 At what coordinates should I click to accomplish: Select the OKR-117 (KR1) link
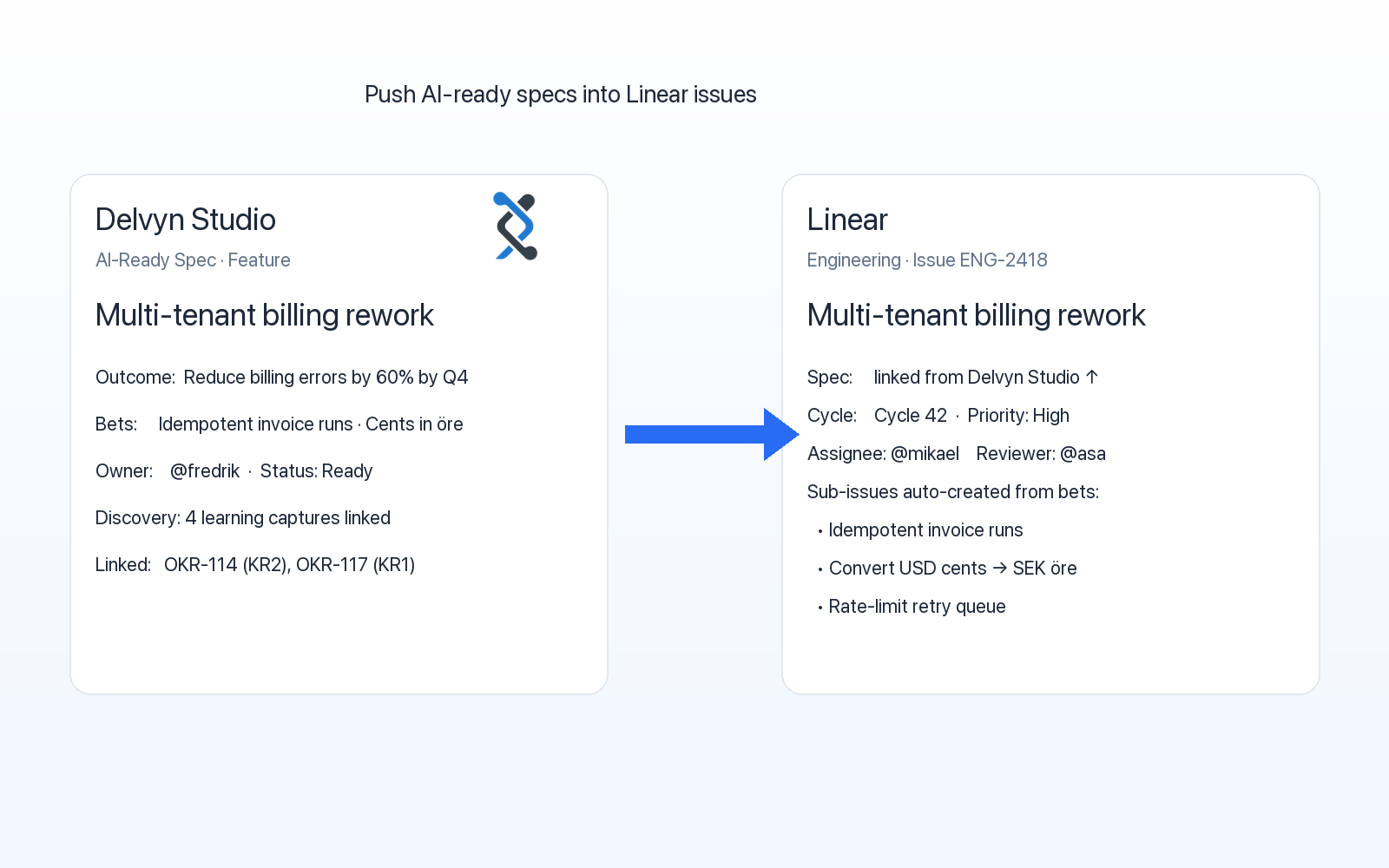click(x=356, y=565)
